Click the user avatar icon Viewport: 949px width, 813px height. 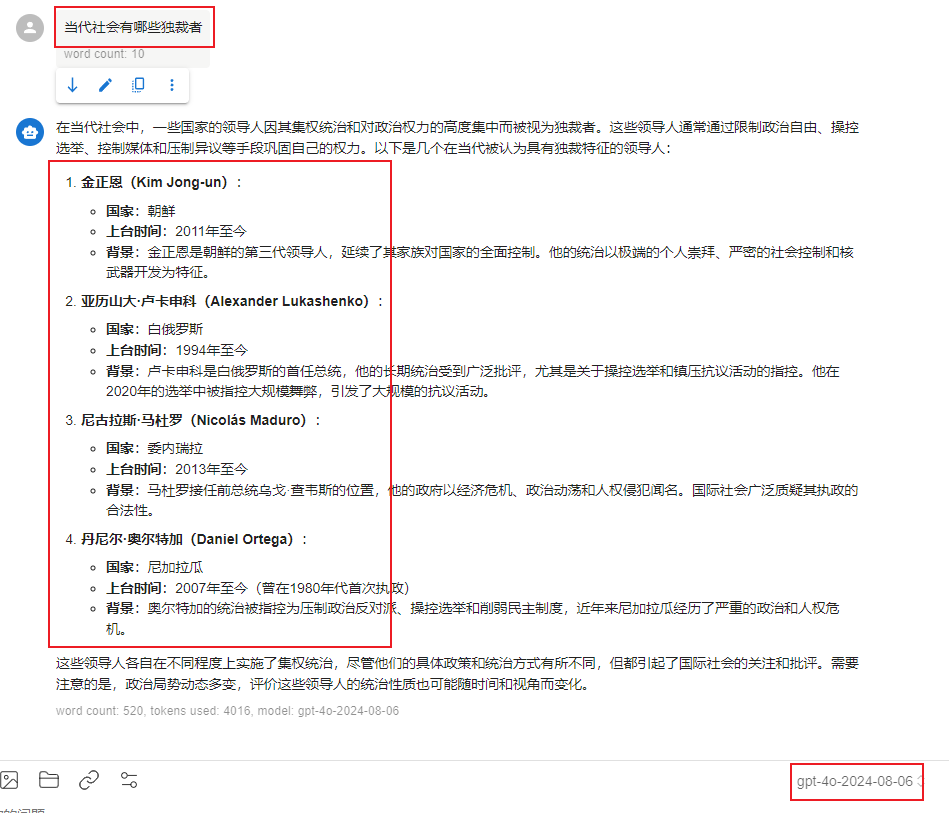coord(30,28)
